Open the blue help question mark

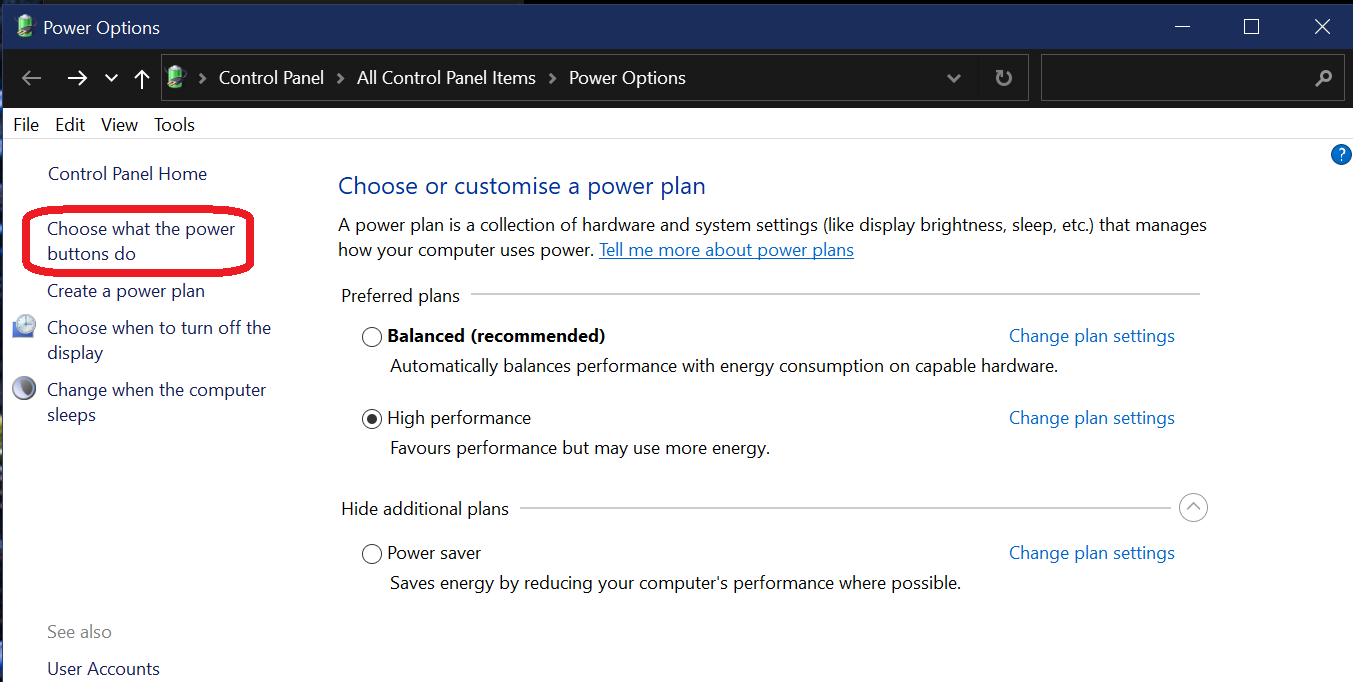(1341, 155)
